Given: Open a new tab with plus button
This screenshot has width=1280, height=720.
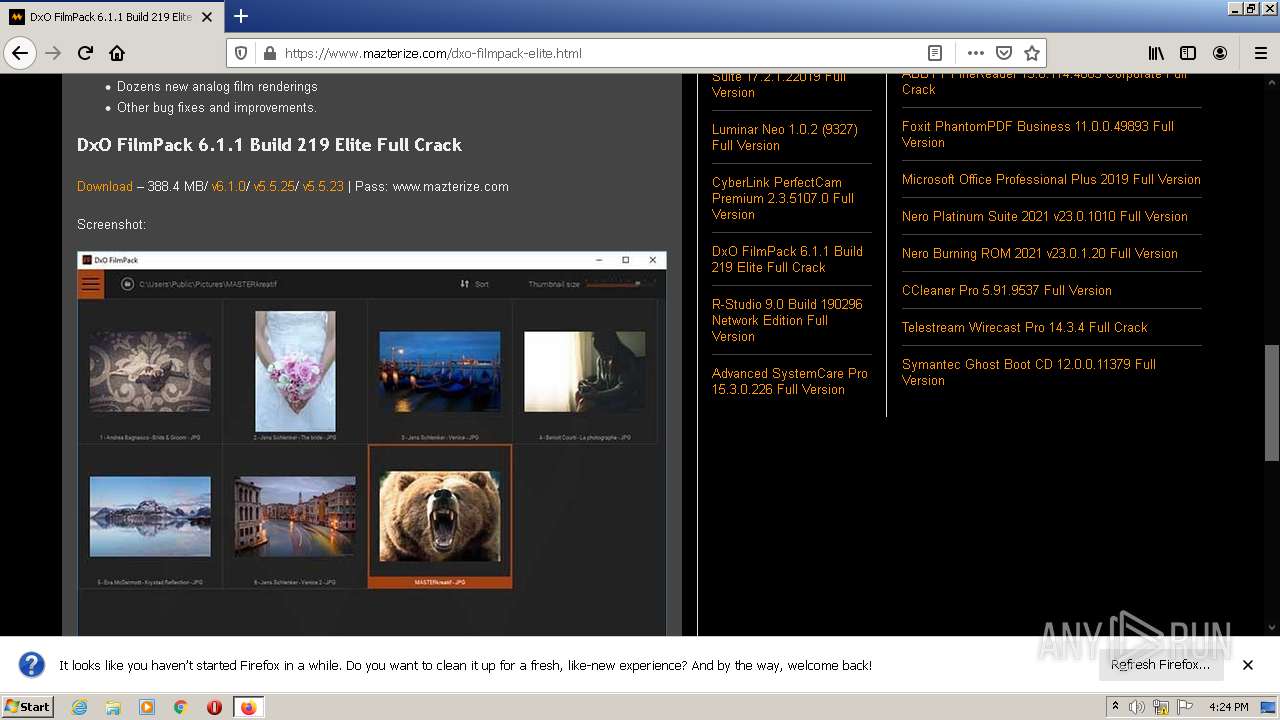Looking at the screenshot, I should click(241, 16).
